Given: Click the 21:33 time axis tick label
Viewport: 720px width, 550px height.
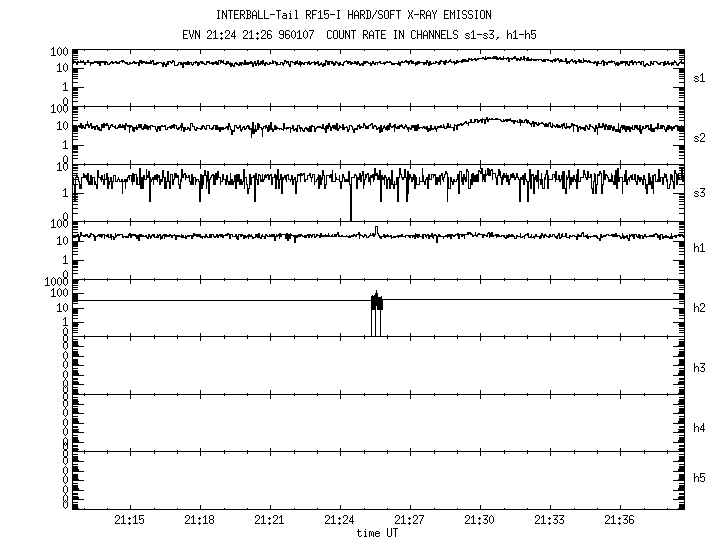Looking at the screenshot, I should click(550, 521).
